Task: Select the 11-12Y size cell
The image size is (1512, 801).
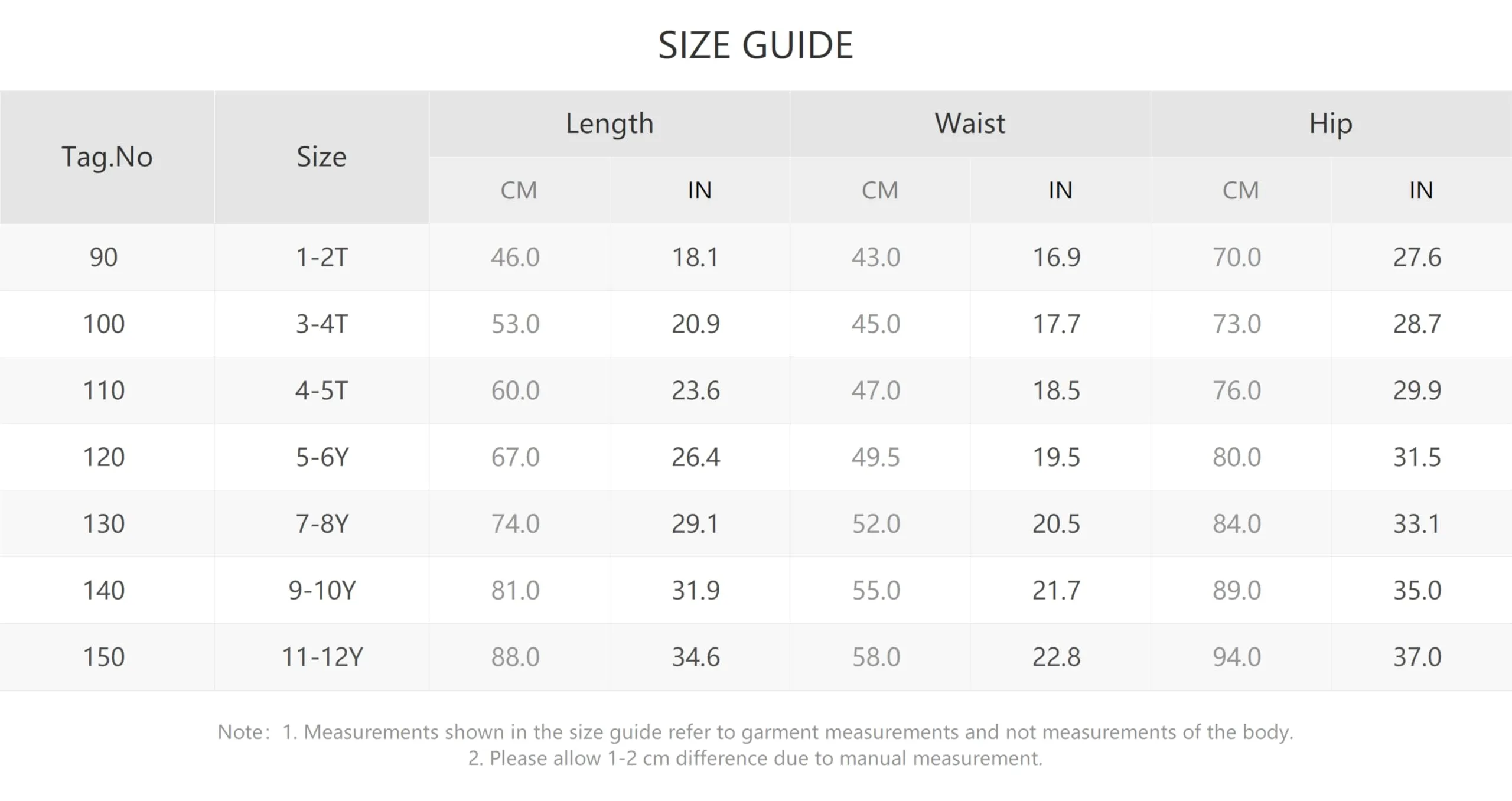Action: pos(322,657)
